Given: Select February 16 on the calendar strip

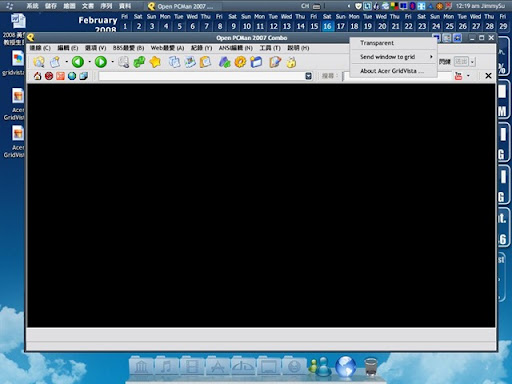Looking at the screenshot, I should tap(327, 26).
